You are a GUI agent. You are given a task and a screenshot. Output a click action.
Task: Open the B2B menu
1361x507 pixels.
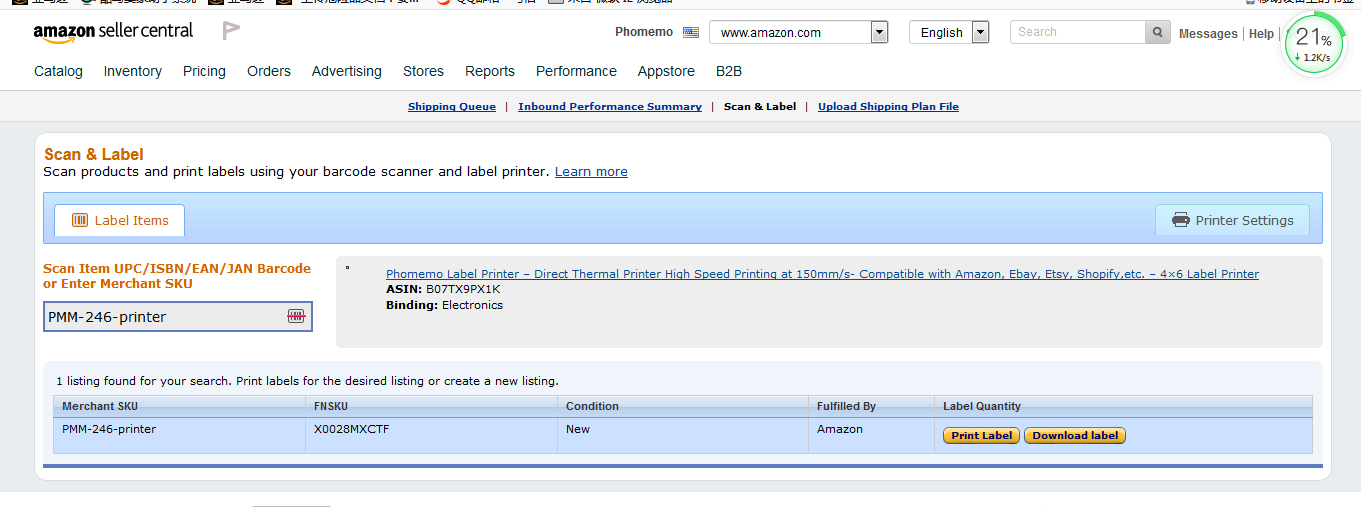point(729,71)
